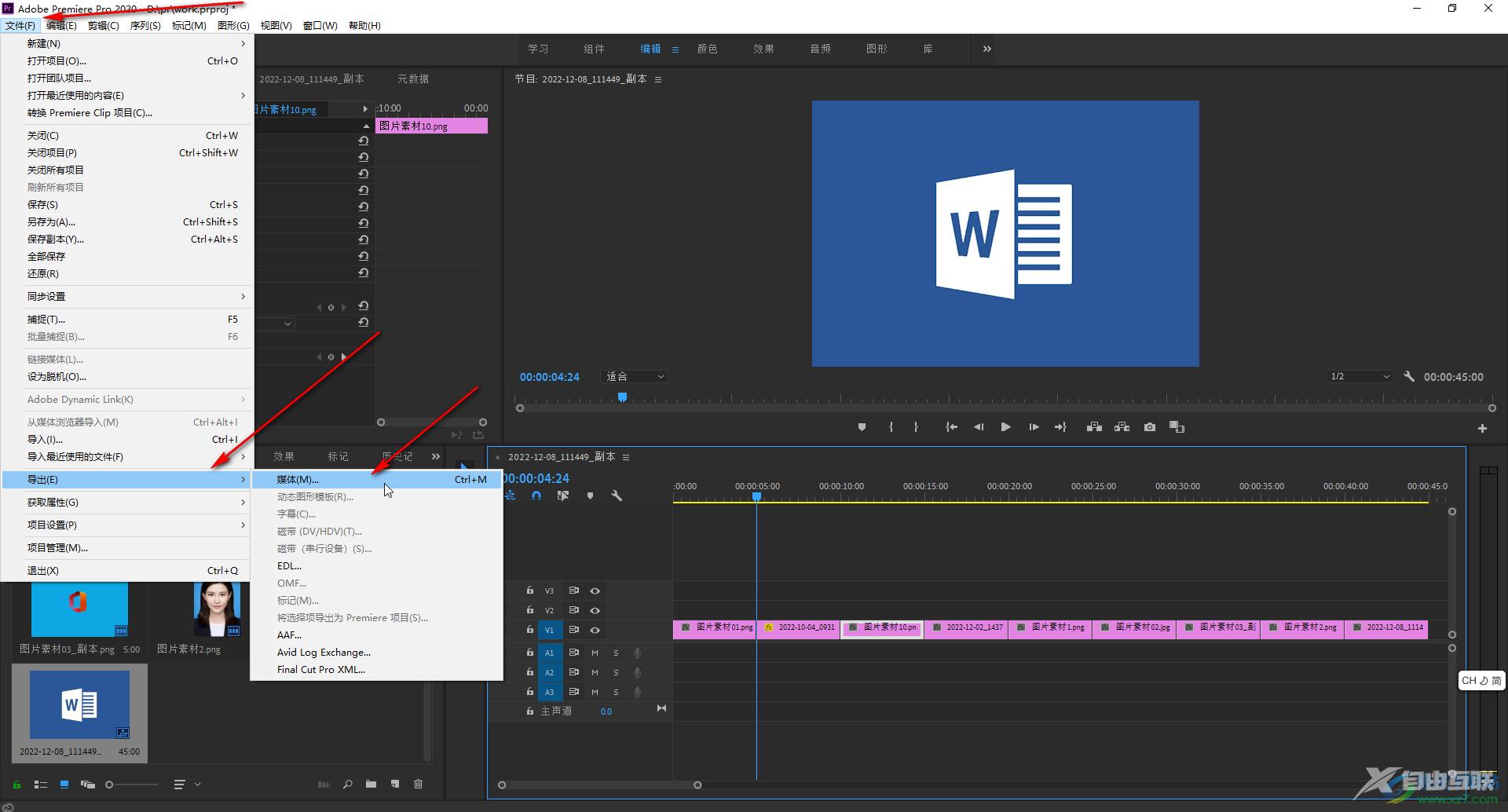Select EDL... in Export submenu
The image size is (1508, 812).
[x=377, y=566]
